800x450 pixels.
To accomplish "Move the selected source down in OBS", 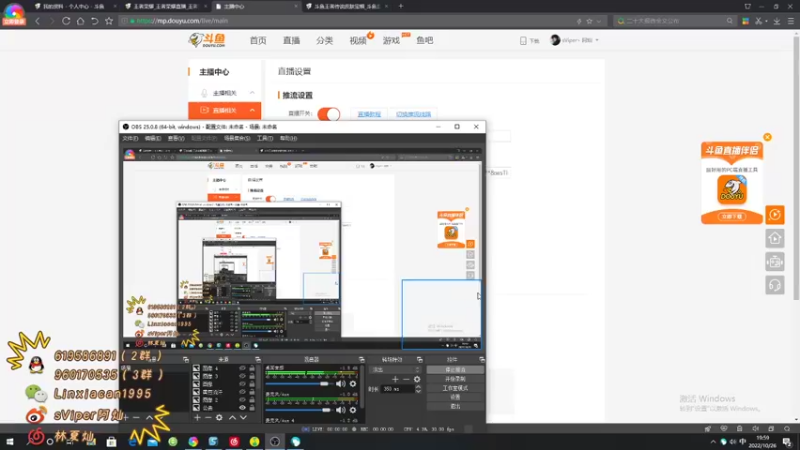I will [243, 417].
